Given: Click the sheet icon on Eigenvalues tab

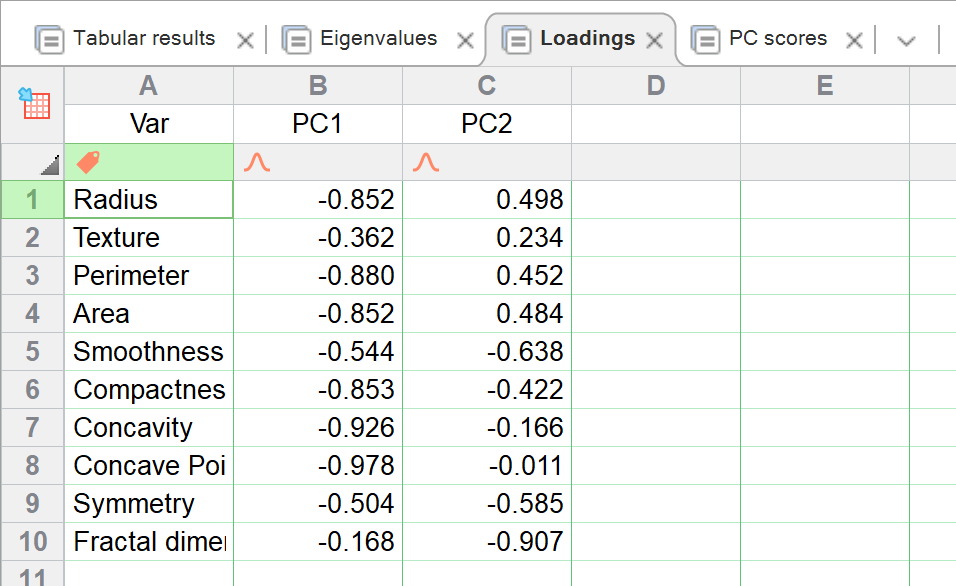Looking at the screenshot, I should (x=296, y=40).
